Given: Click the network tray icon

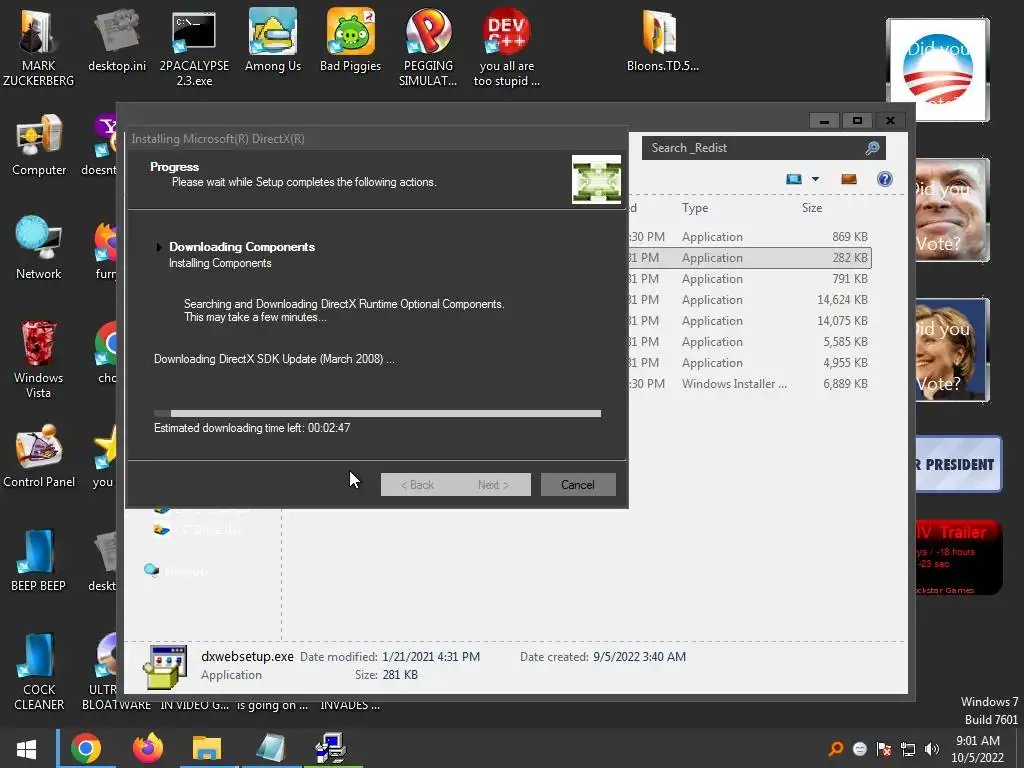Looking at the screenshot, I should [x=908, y=749].
